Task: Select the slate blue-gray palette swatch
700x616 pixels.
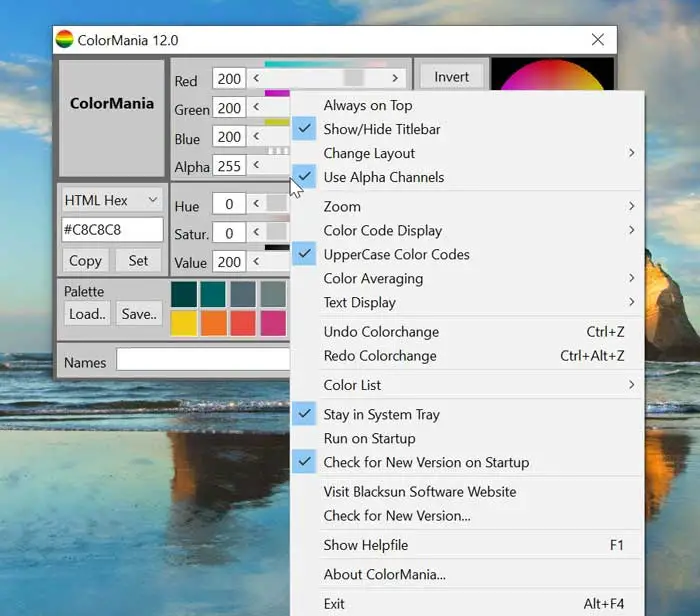Action: 243,294
